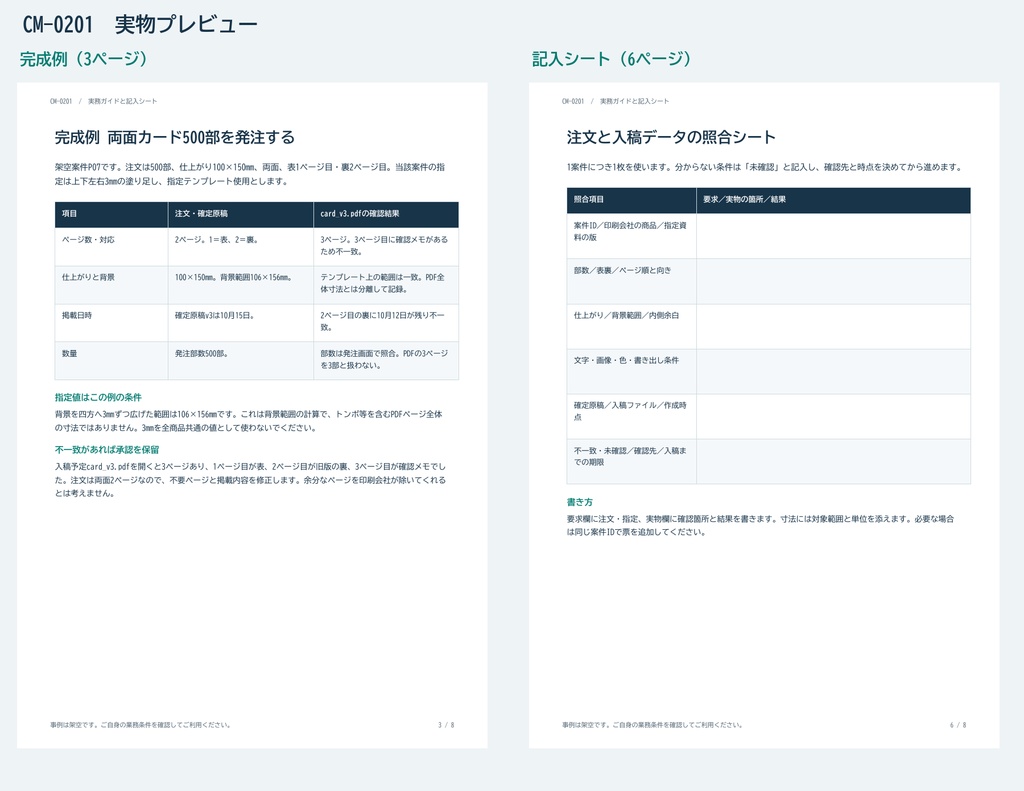Click the intro paragraph starting '架空案件P07です'
The width and height of the screenshot is (1024, 791).
[250, 174]
